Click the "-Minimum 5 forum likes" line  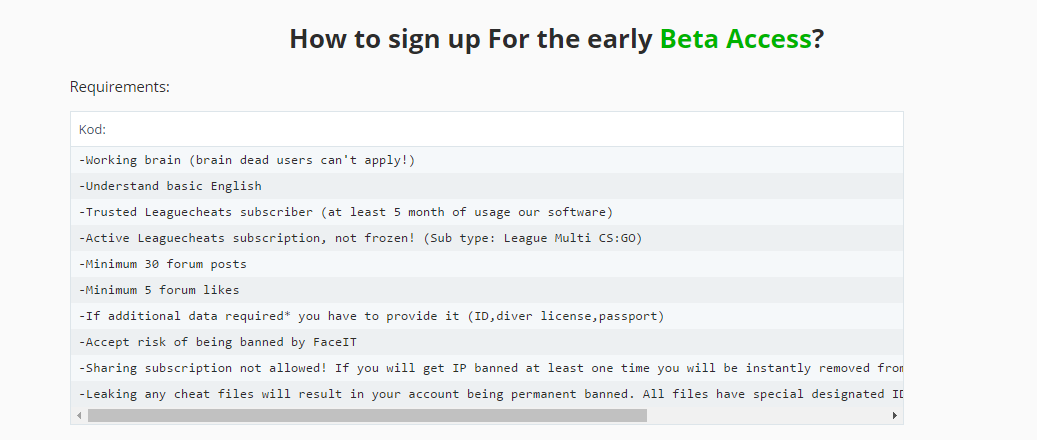click(x=487, y=290)
